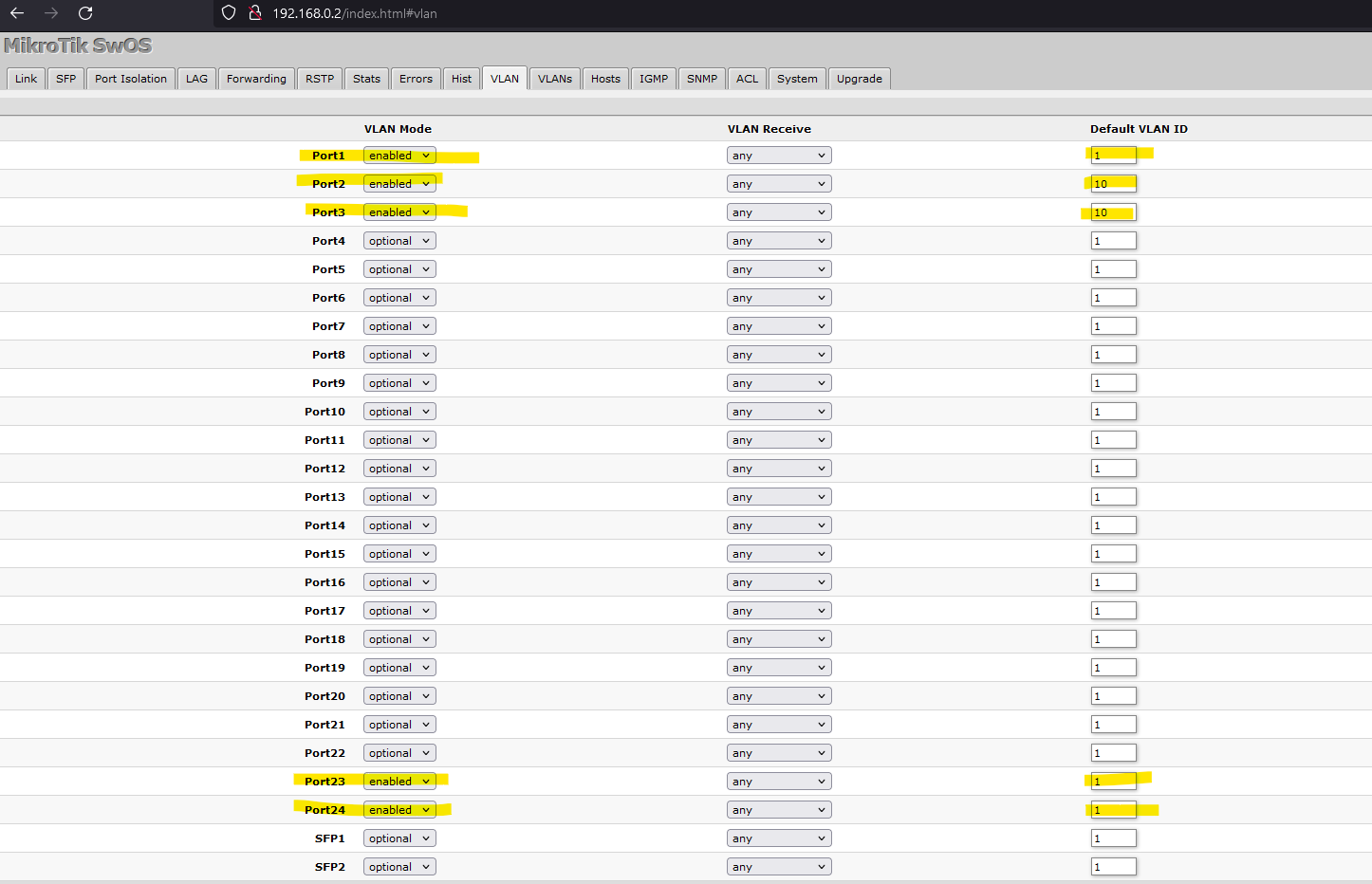The width and height of the screenshot is (1372, 884).
Task: Switch to the System tab
Action: 797,79
